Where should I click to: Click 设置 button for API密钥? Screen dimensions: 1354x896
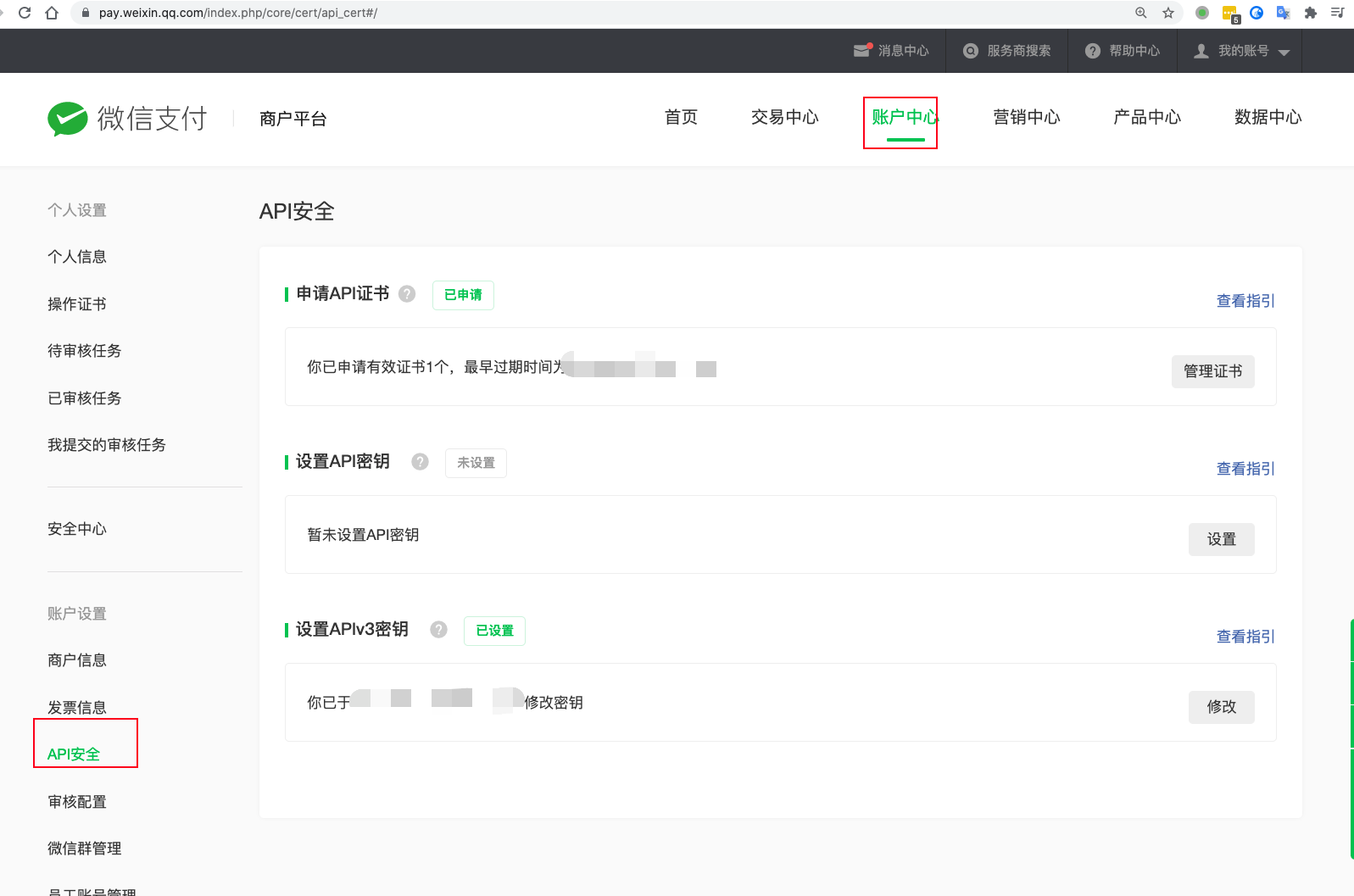pos(1221,539)
